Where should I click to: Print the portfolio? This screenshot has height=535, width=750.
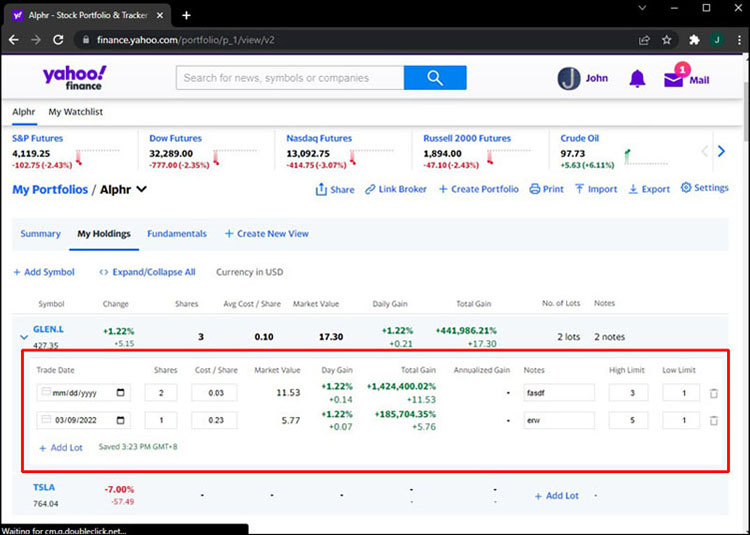[546, 189]
